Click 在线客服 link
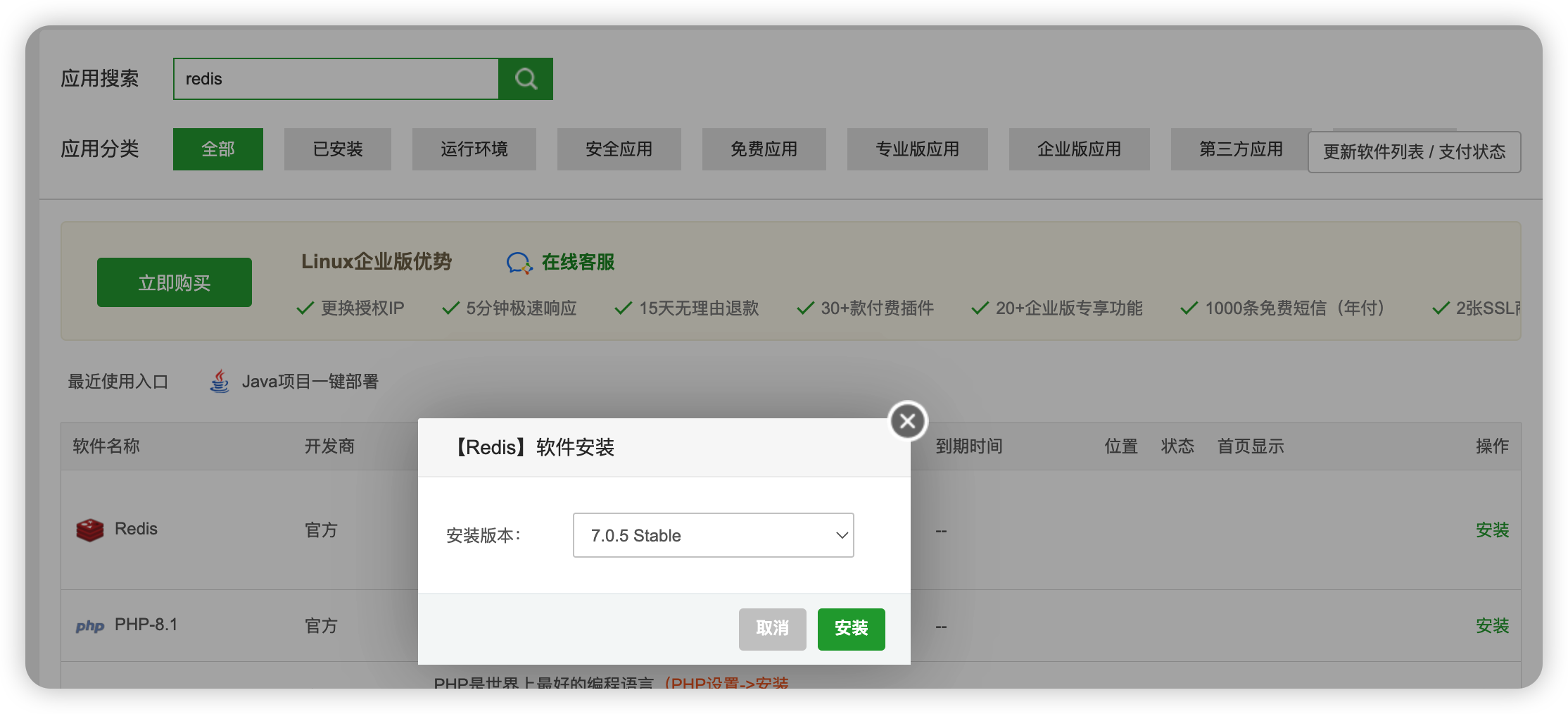Viewport: 1568px width, 714px height. (578, 263)
